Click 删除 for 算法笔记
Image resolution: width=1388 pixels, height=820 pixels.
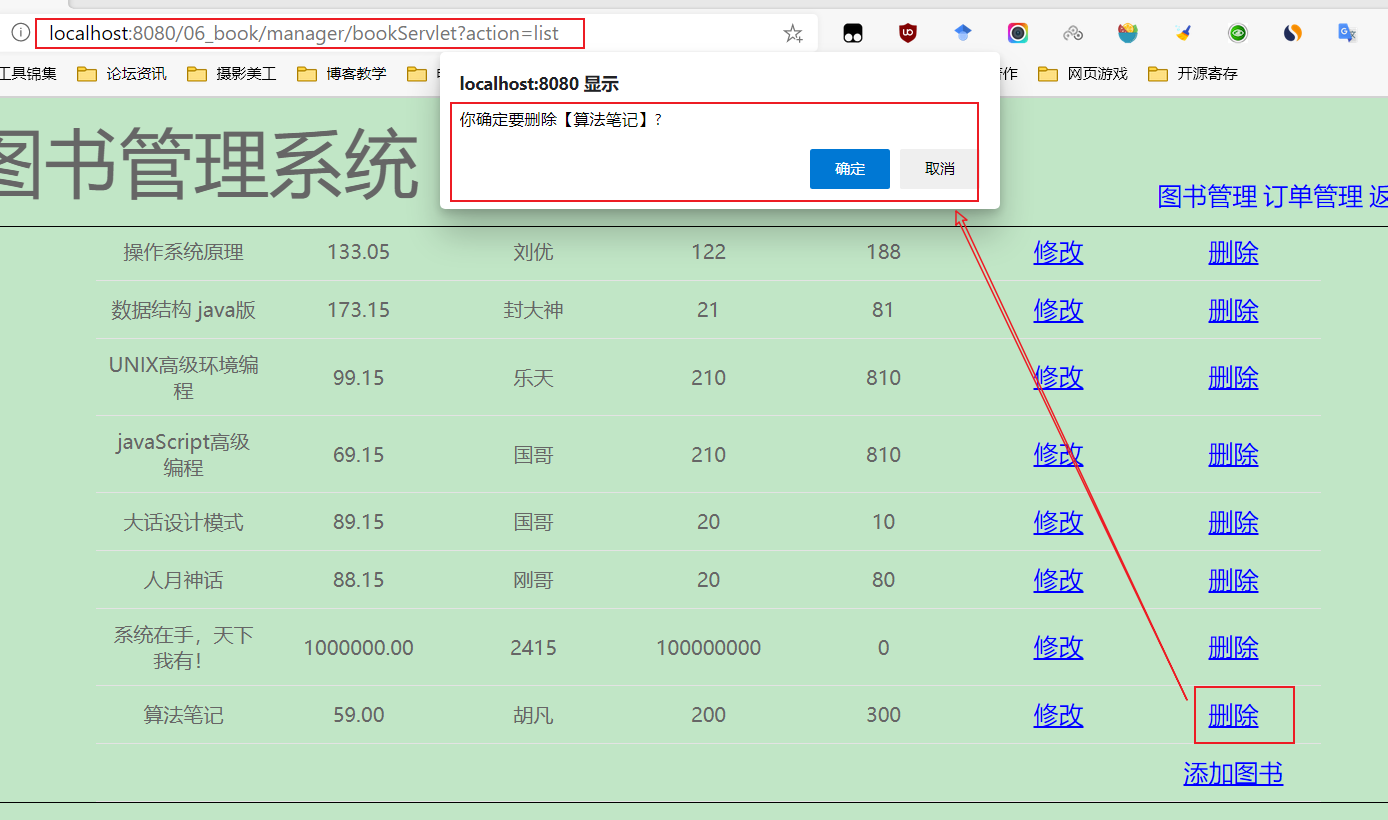(1233, 715)
